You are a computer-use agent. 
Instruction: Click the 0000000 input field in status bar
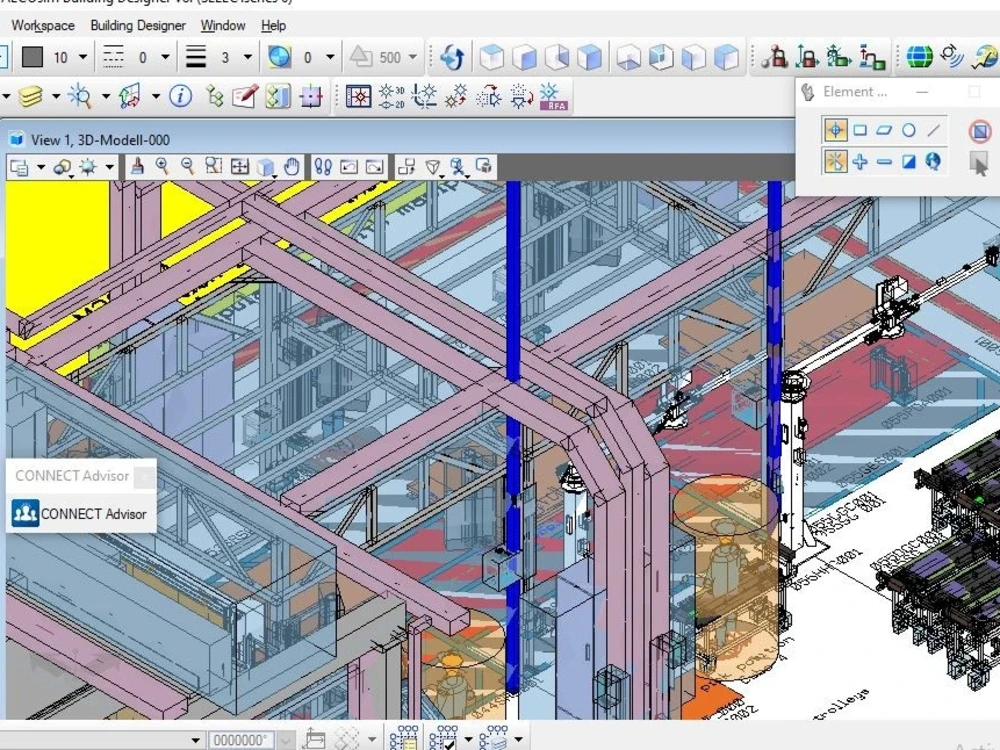point(240,740)
